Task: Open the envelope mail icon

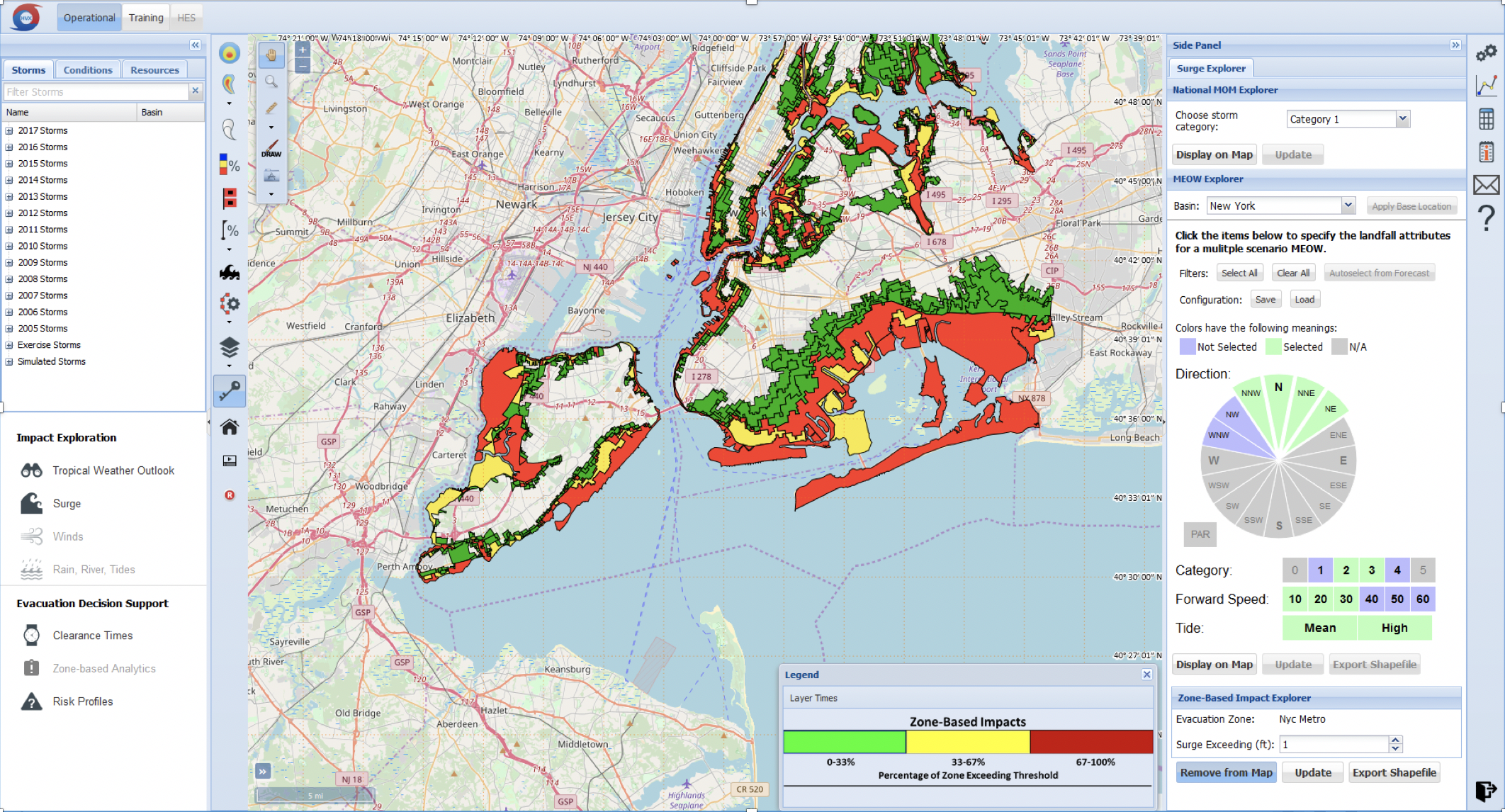Action: point(1486,185)
